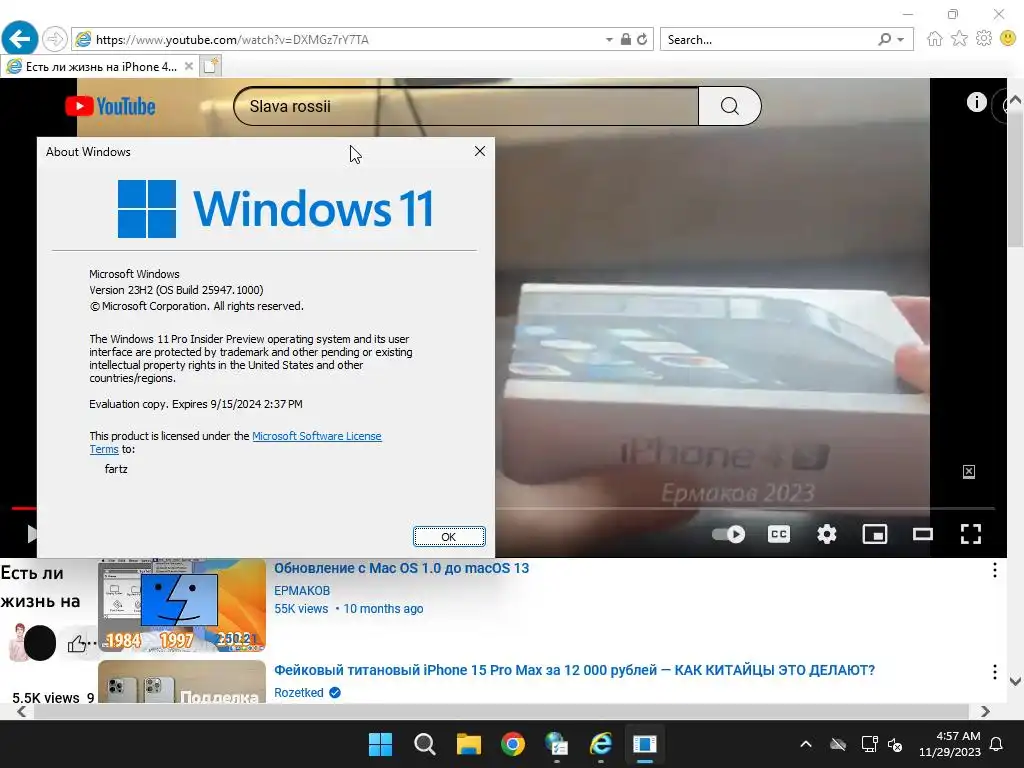Open File Explorer from taskbar
Viewport: 1024px width, 768px height.
[468, 744]
